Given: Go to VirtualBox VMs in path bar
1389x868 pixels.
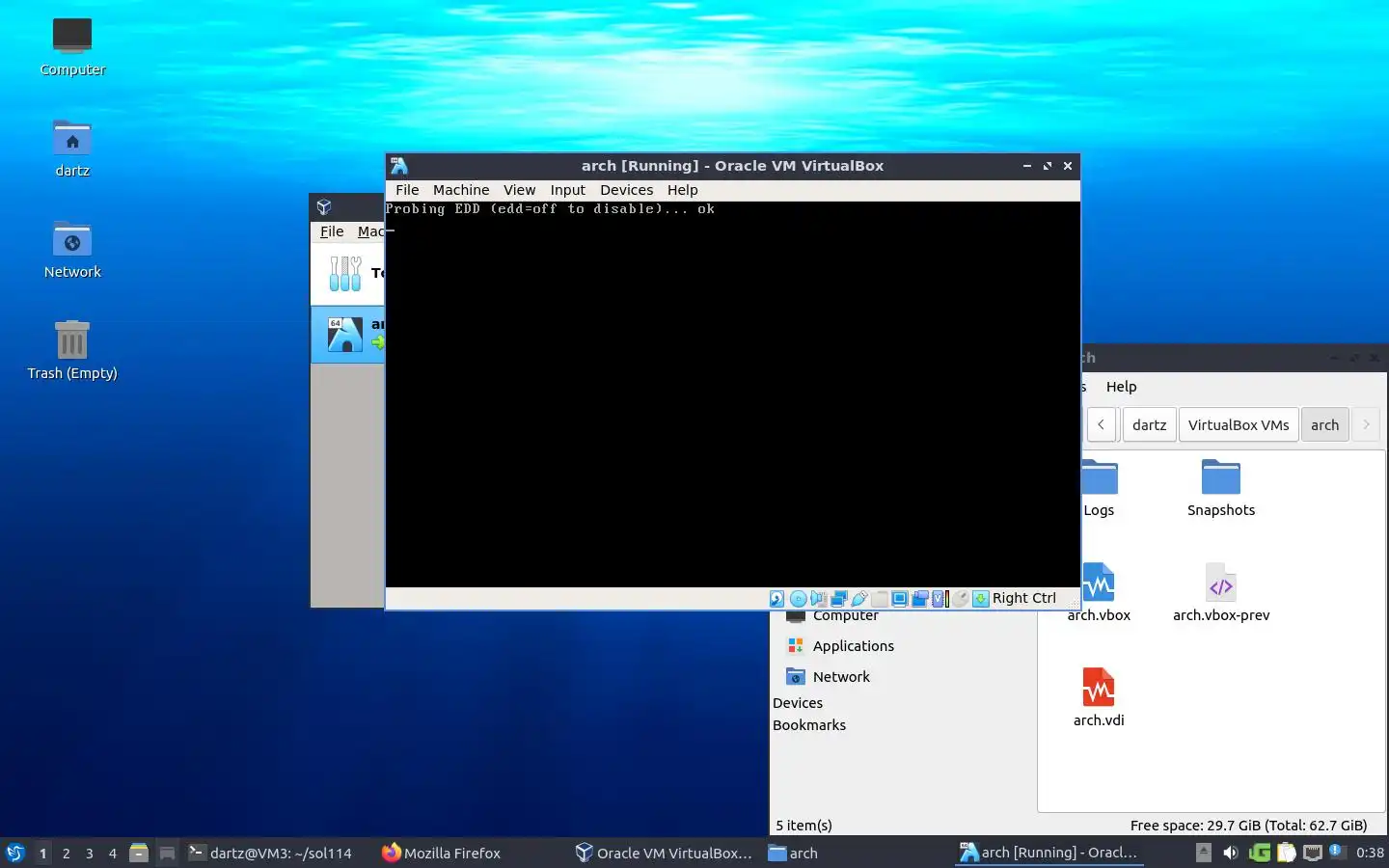Looking at the screenshot, I should click(x=1239, y=424).
